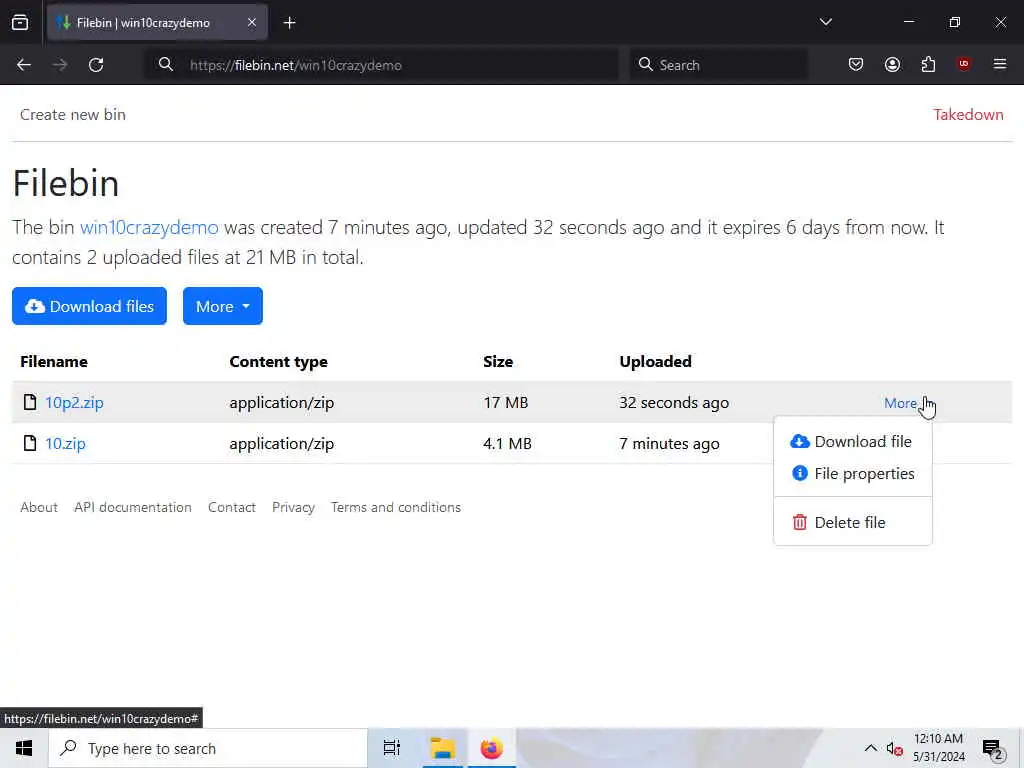Image resolution: width=1024 pixels, height=768 pixels.
Task: Click the Download files button
Action: 89,306
